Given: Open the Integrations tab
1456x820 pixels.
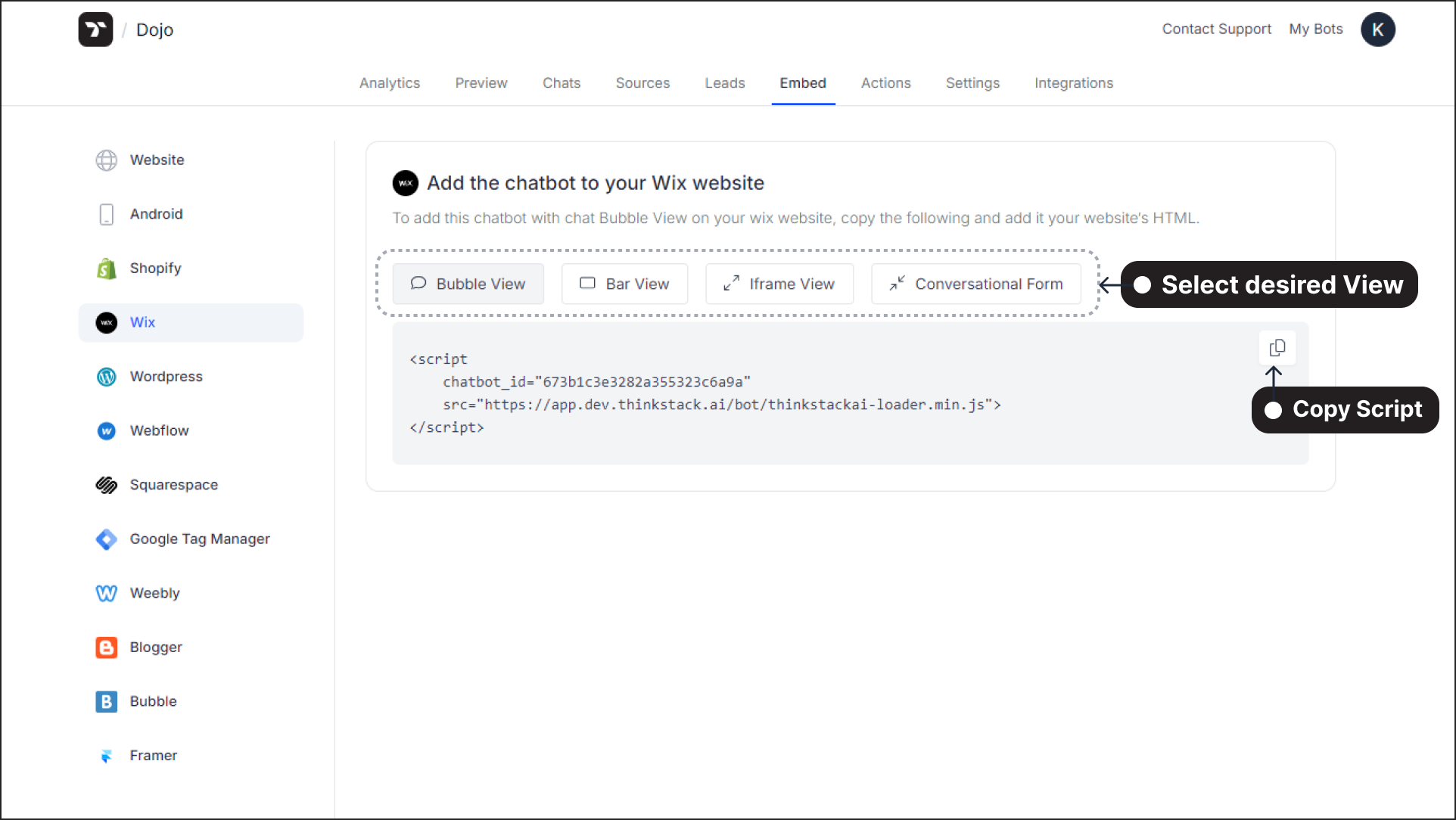Looking at the screenshot, I should [x=1074, y=83].
